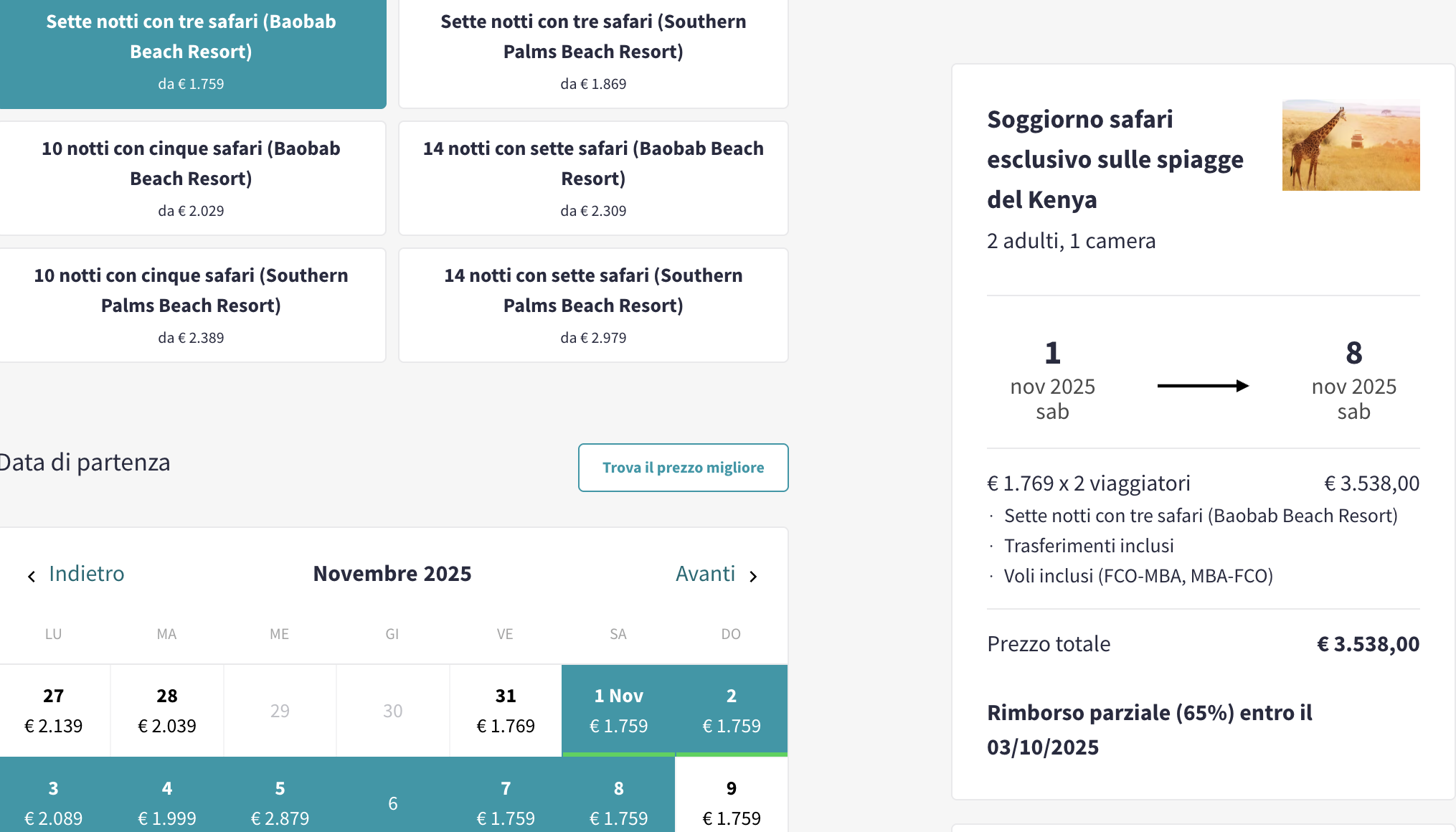Select Sette notti Baobab Beach Resort package

[x=192, y=52]
